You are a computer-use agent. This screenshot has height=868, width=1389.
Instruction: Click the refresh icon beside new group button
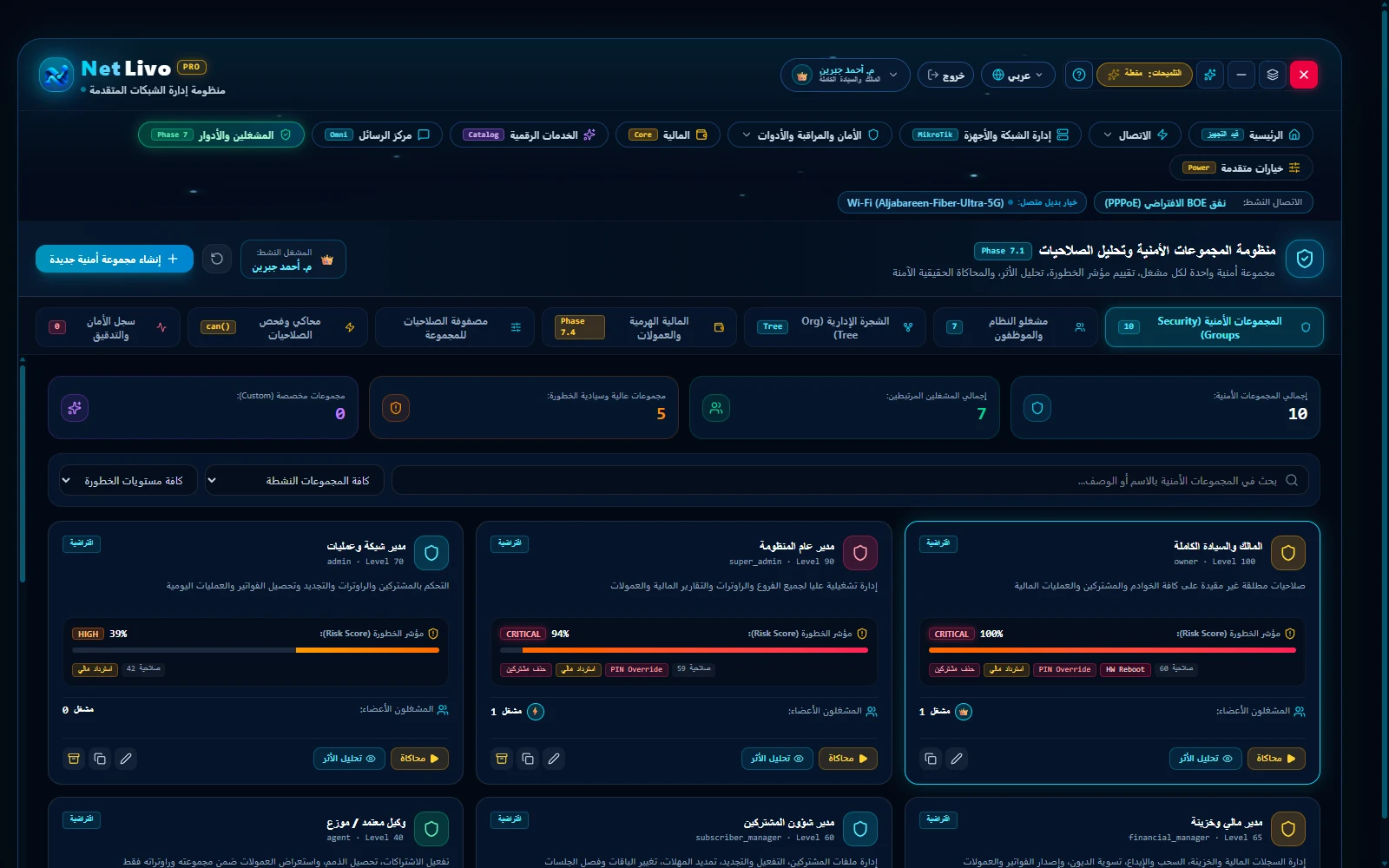pyautogui.click(x=217, y=259)
